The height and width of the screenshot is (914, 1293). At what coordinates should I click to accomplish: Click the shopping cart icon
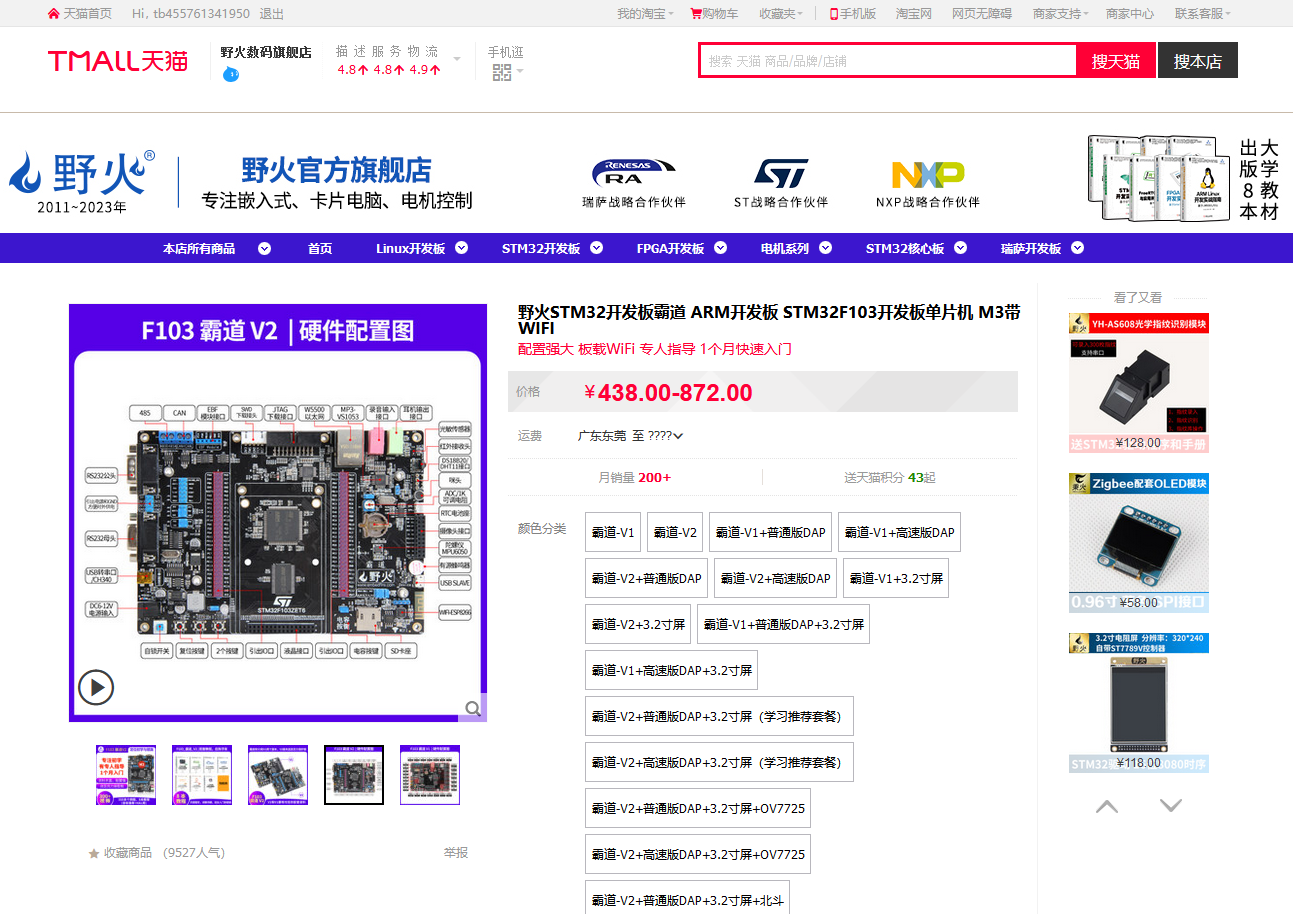click(696, 13)
